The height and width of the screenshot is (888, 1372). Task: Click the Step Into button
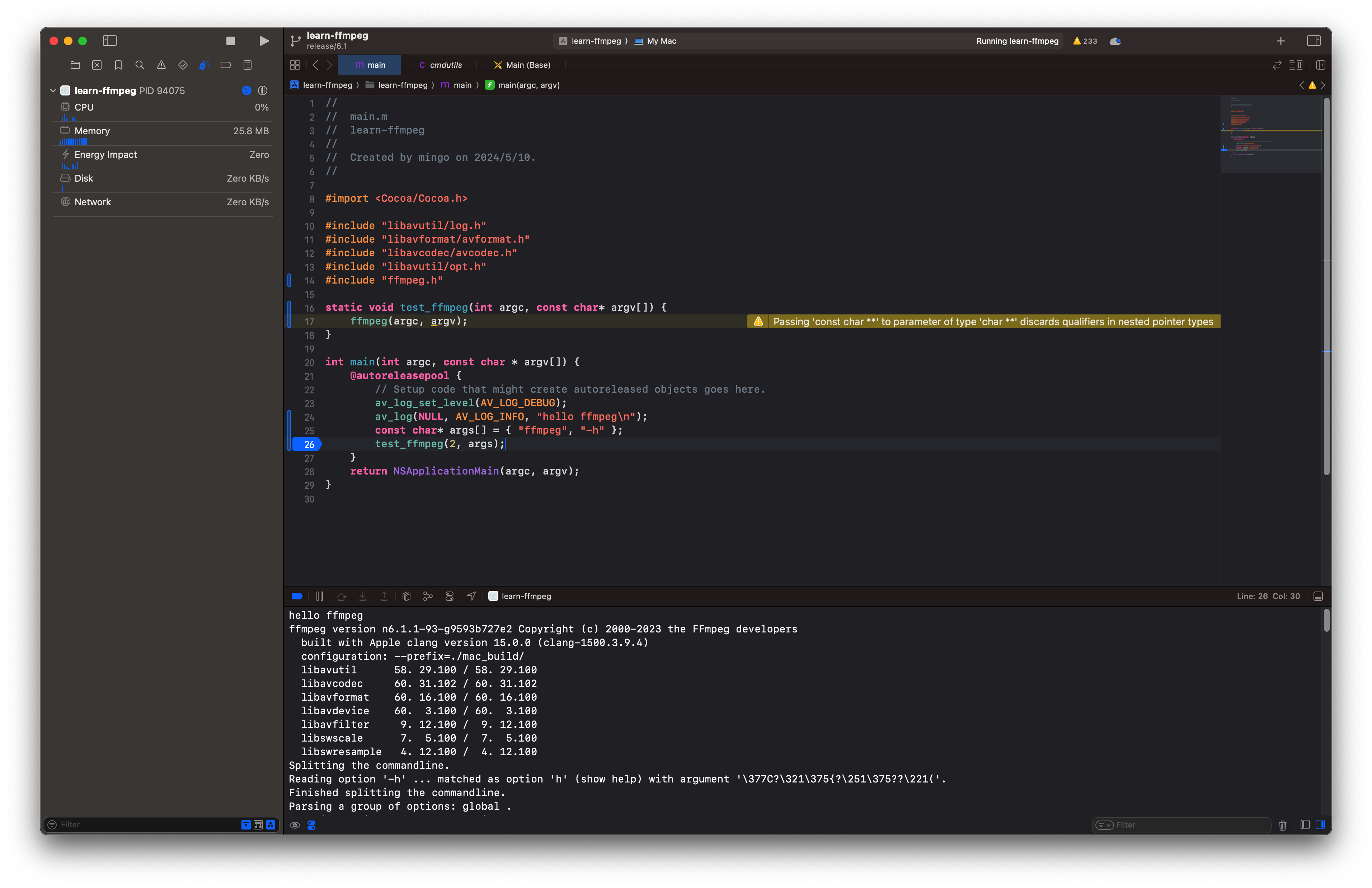point(362,596)
